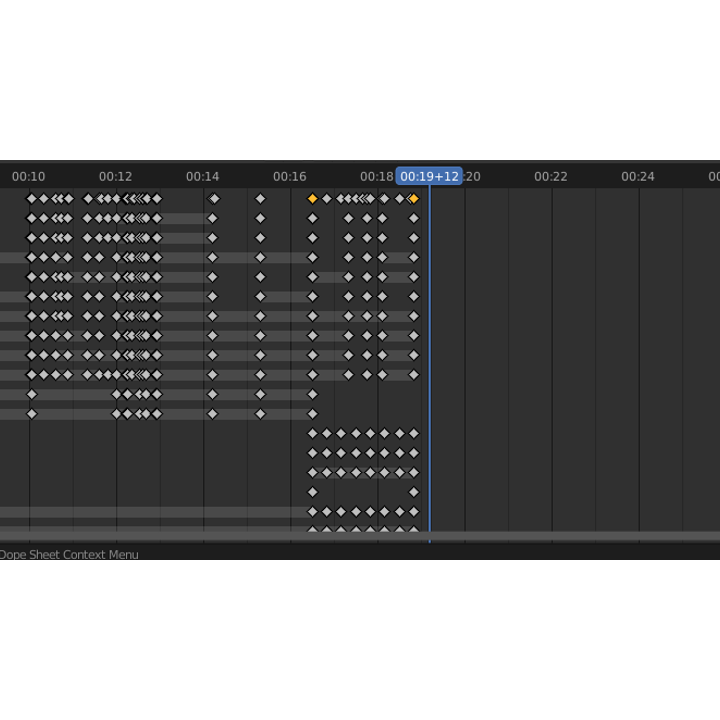Select right keyframe in the two-keyframe row
Image resolution: width=720 pixels, height=720 pixels.
point(414,492)
